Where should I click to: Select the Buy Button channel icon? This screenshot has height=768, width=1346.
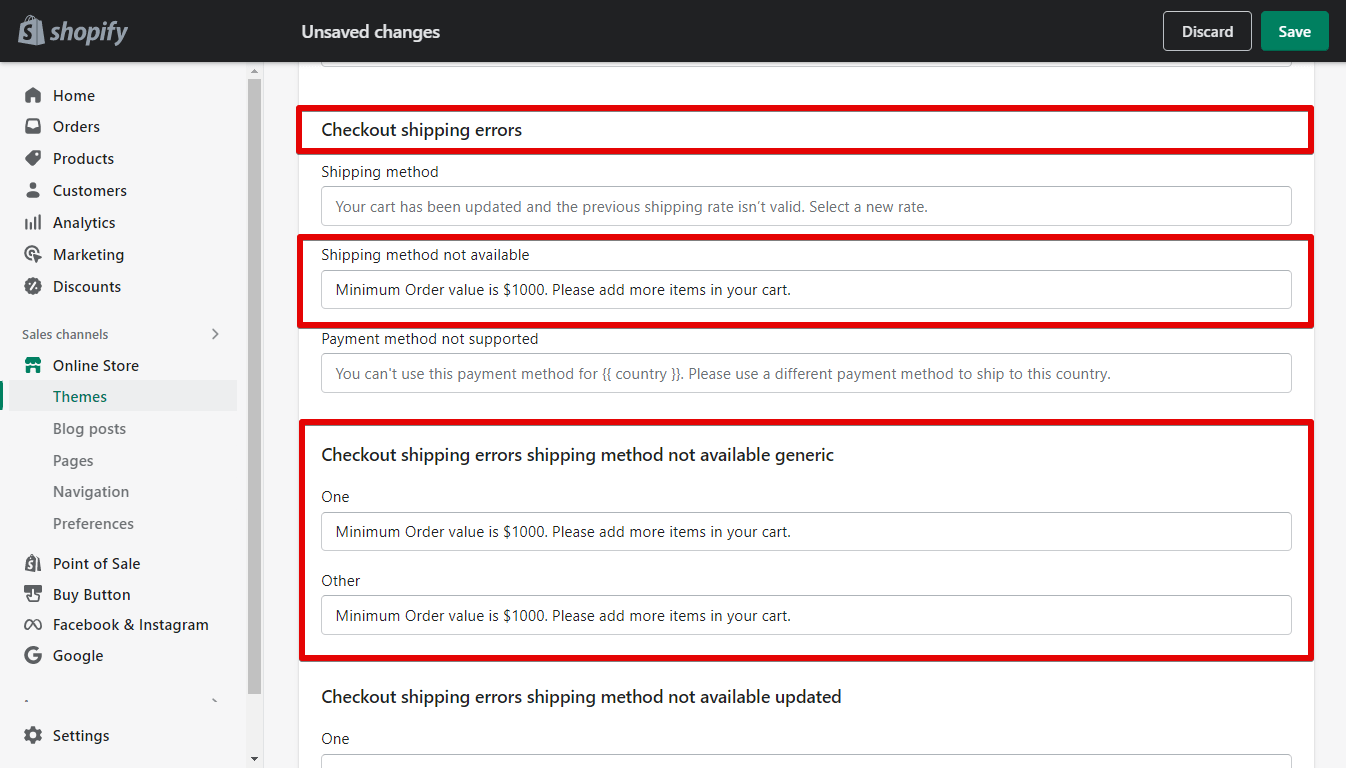pyautogui.click(x=34, y=594)
